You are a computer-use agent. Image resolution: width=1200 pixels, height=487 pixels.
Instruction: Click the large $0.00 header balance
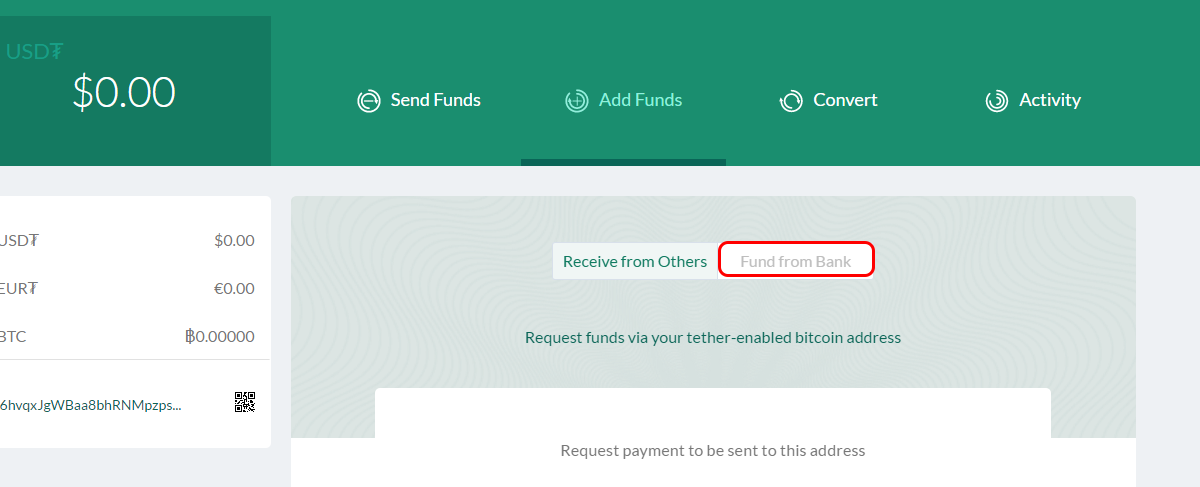[x=124, y=93]
